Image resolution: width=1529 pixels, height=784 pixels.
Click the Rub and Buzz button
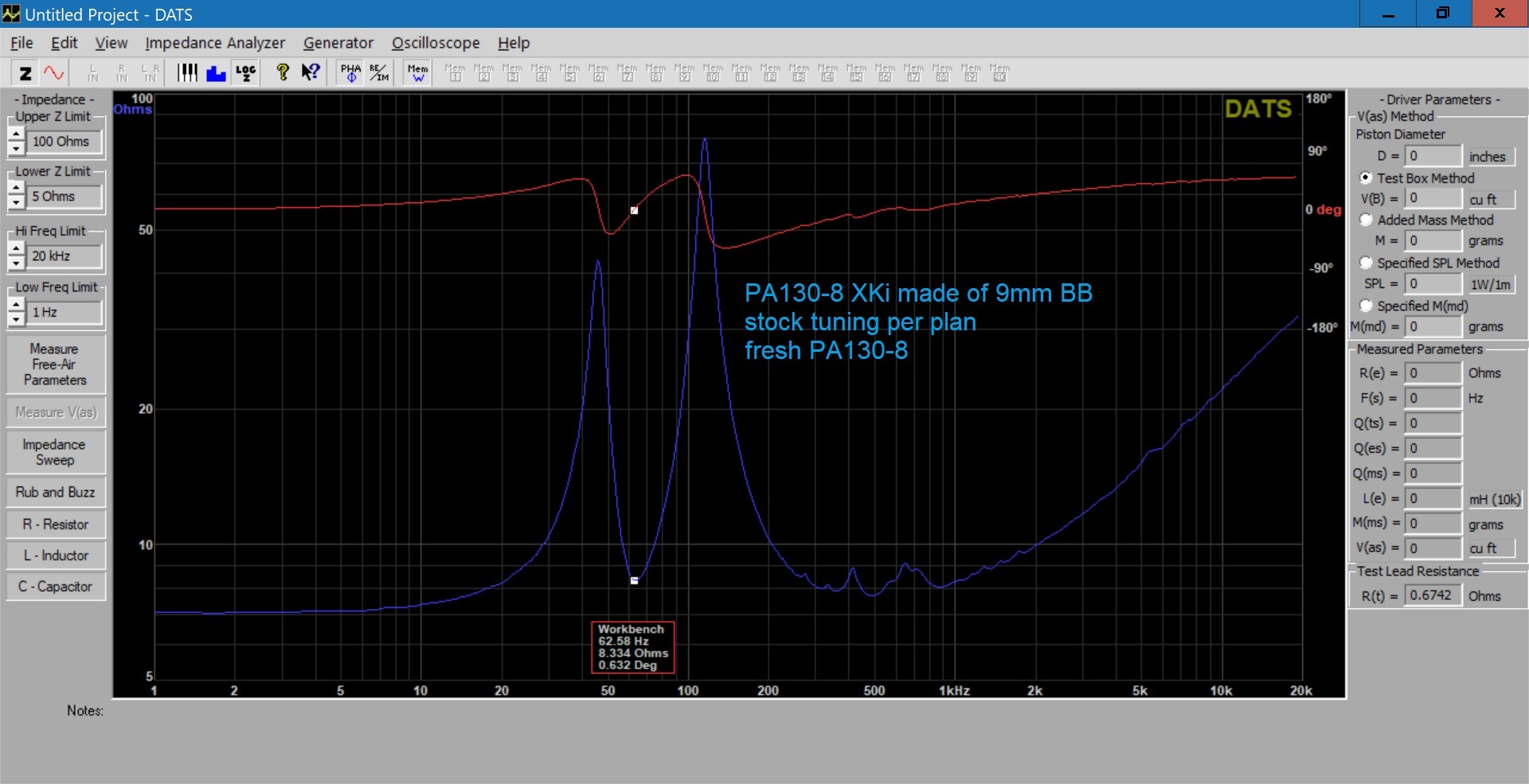tap(55, 492)
